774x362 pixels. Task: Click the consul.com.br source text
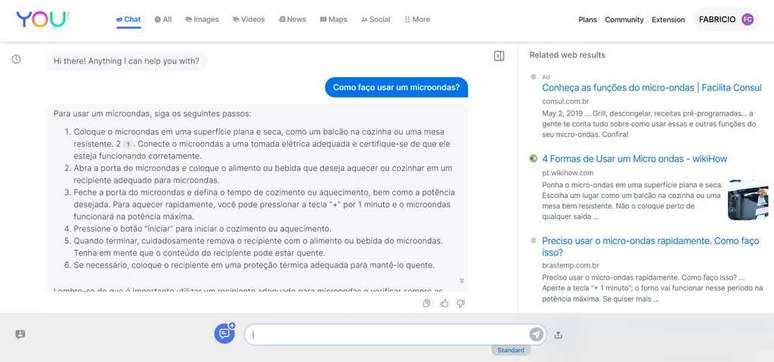click(x=566, y=101)
